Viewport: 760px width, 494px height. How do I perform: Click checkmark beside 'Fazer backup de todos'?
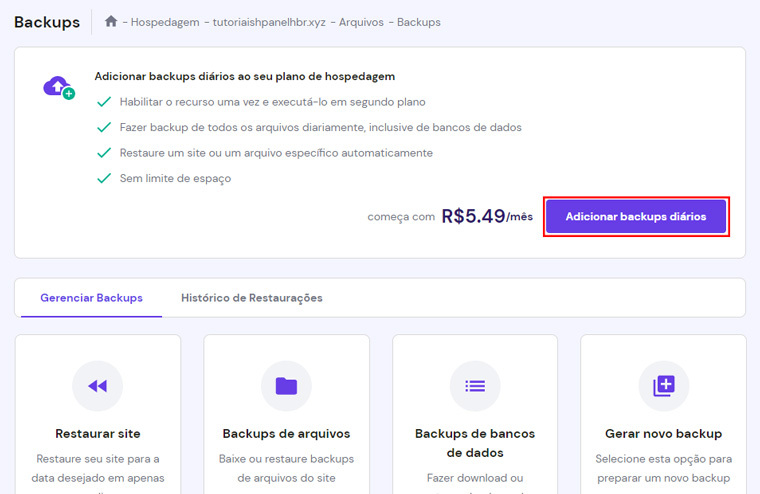104,127
